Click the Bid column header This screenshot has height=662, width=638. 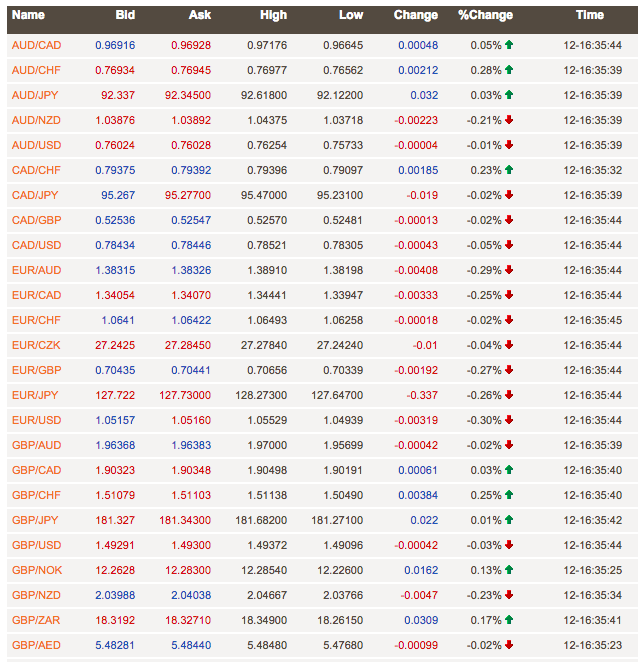click(125, 16)
